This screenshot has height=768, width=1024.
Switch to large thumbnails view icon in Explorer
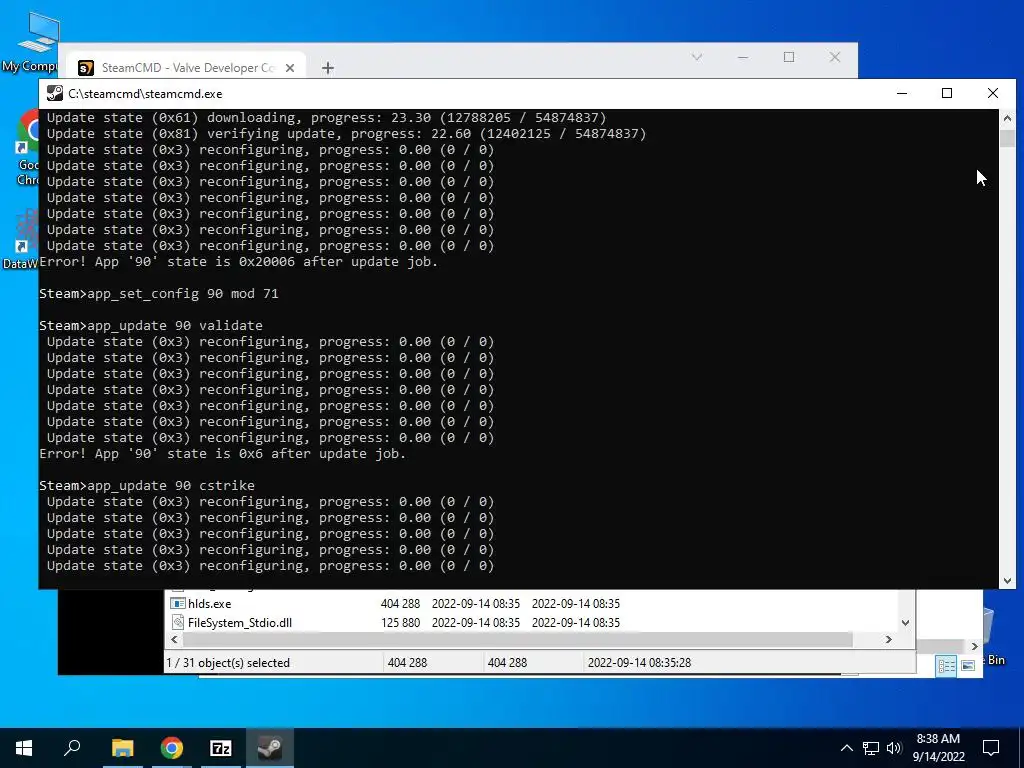(968, 665)
